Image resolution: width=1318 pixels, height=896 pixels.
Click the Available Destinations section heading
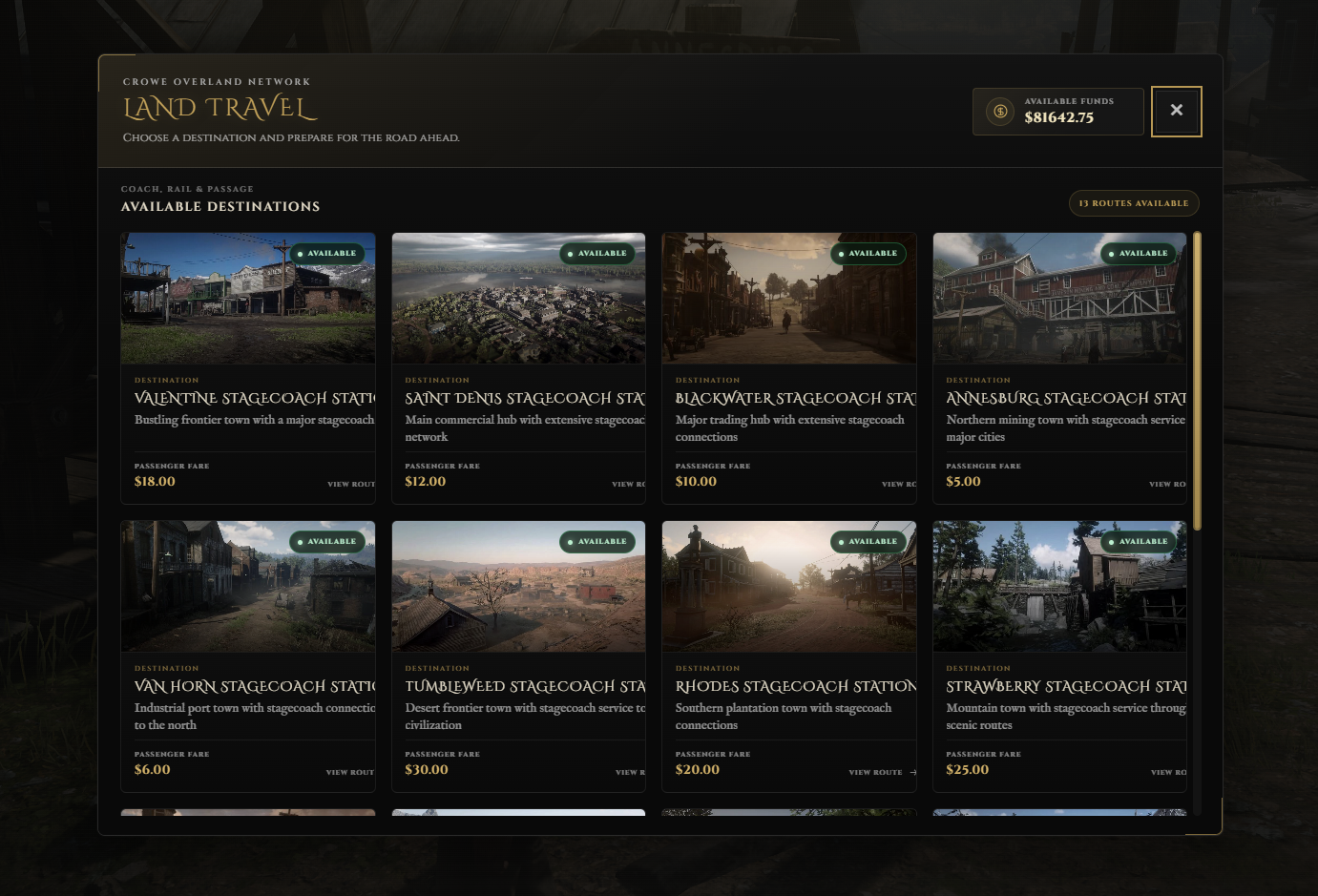click(x=220, y=206)
